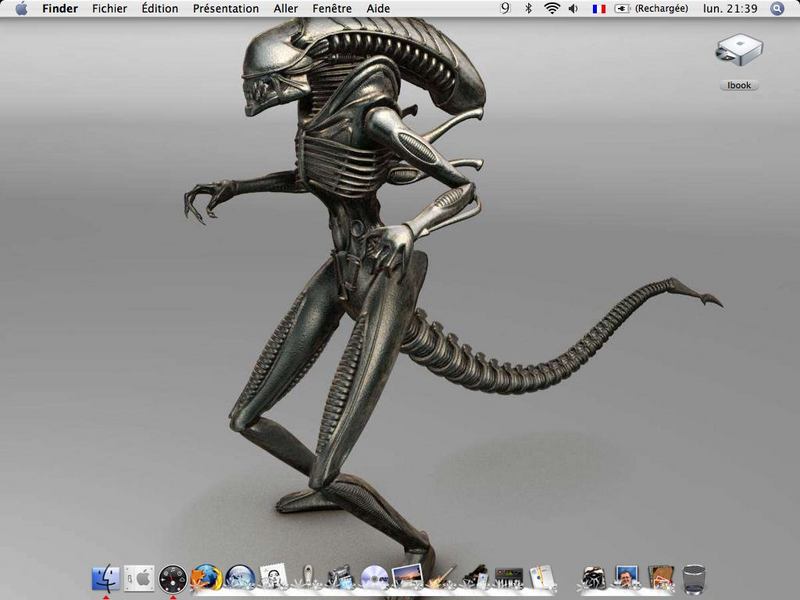Open the Trash in the Dock

pos(694,579)
